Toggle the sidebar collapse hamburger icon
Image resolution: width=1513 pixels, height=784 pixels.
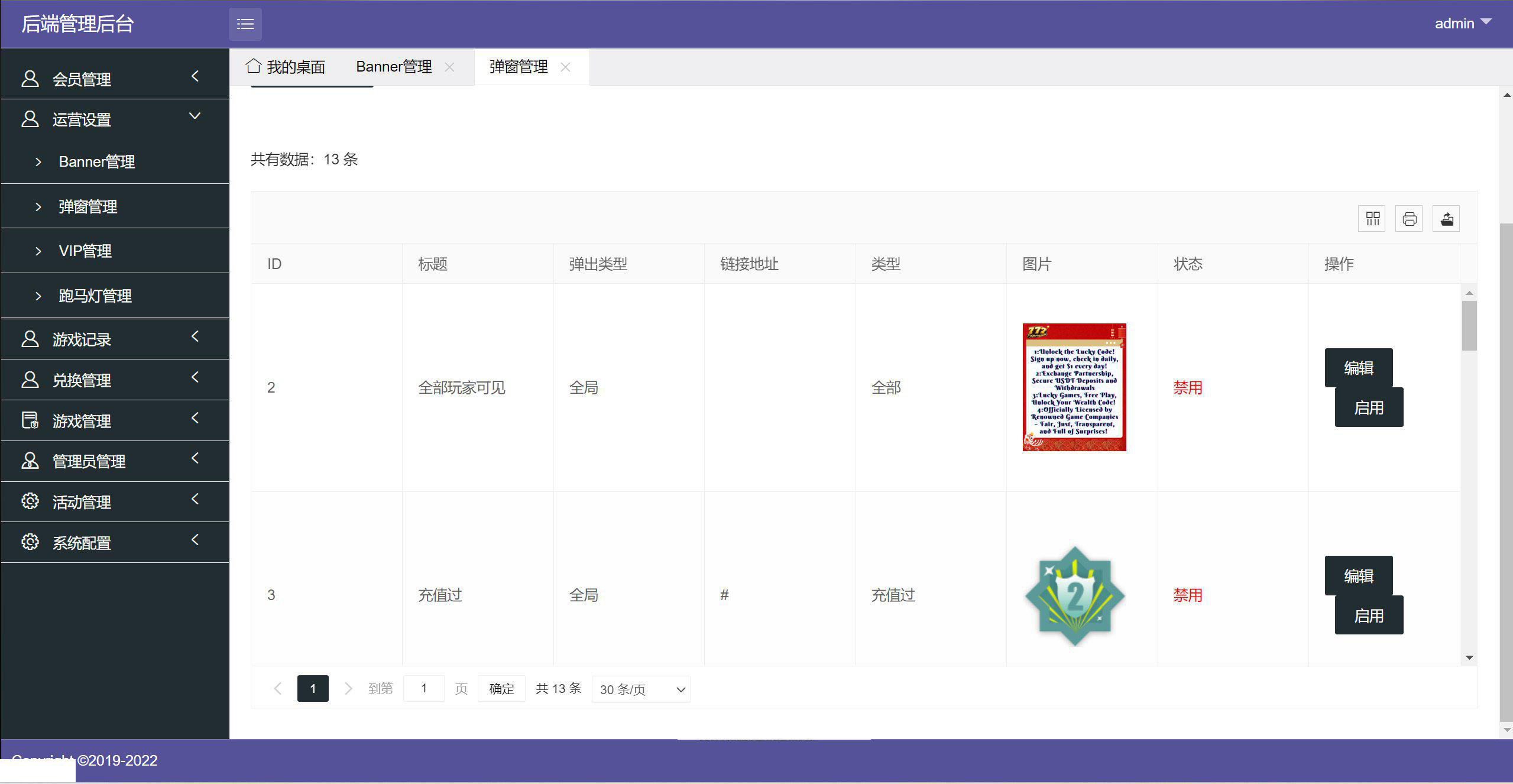pyautogui.click(x=245, y=24)
